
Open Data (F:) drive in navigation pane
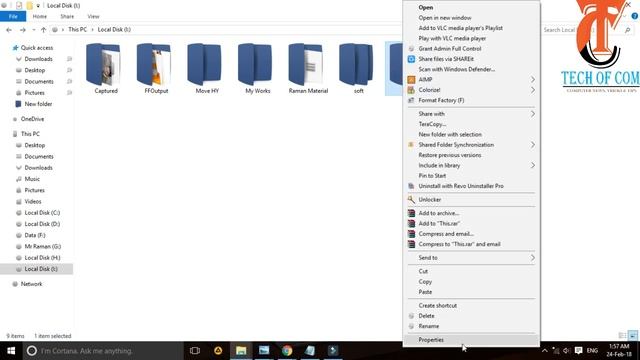pyautogui.click(x=35, y=235)
